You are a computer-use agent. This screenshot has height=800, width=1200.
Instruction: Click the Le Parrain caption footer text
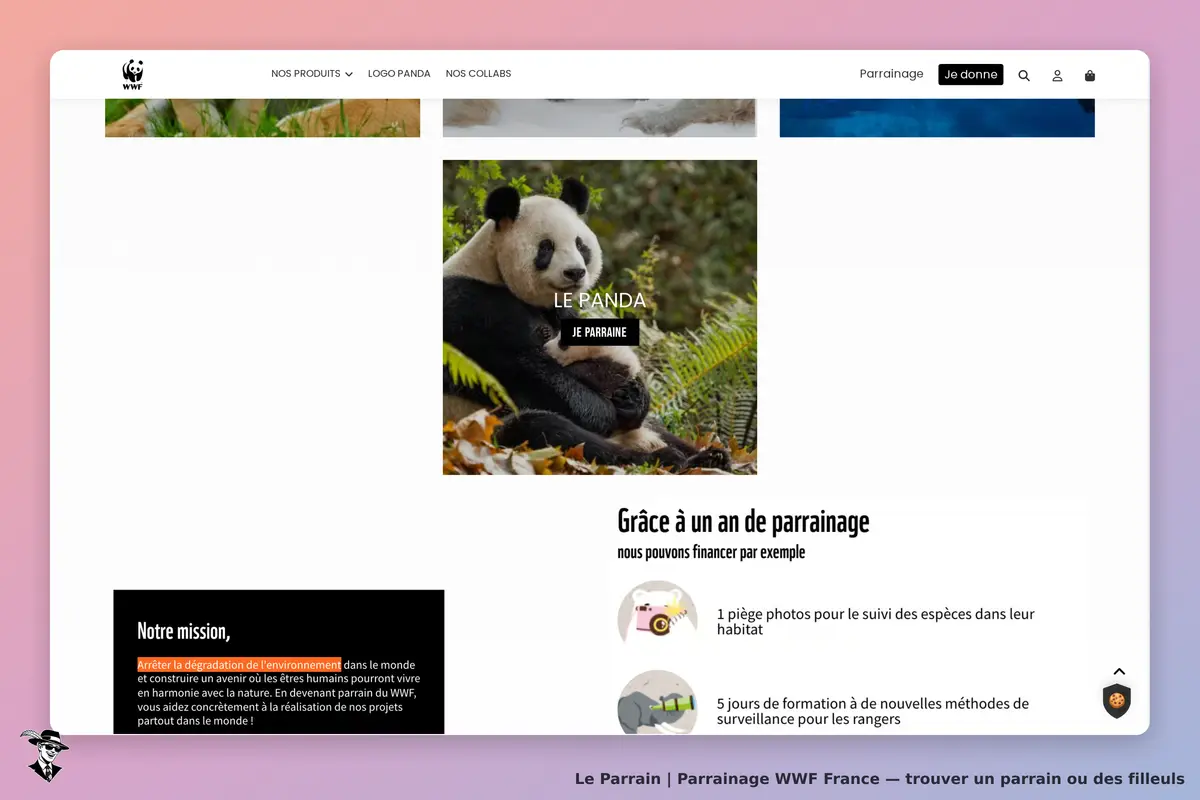point(880,779)
